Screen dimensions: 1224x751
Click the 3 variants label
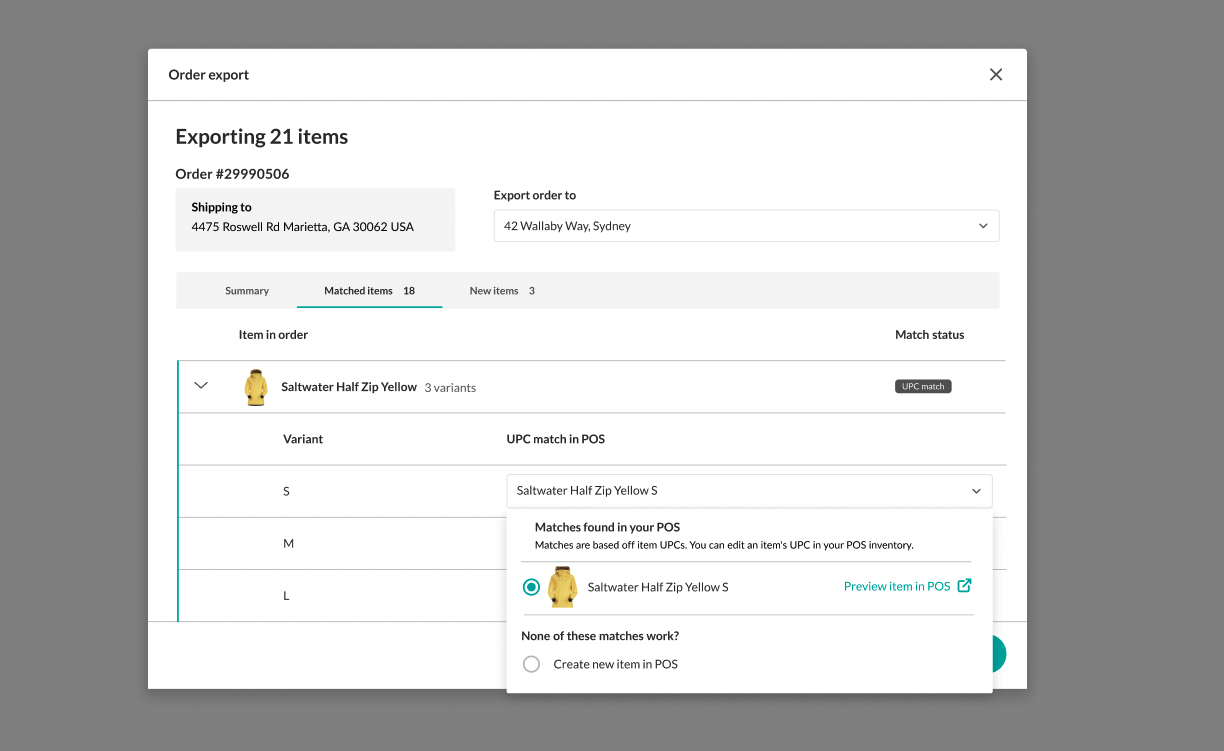tap(450, 388)
